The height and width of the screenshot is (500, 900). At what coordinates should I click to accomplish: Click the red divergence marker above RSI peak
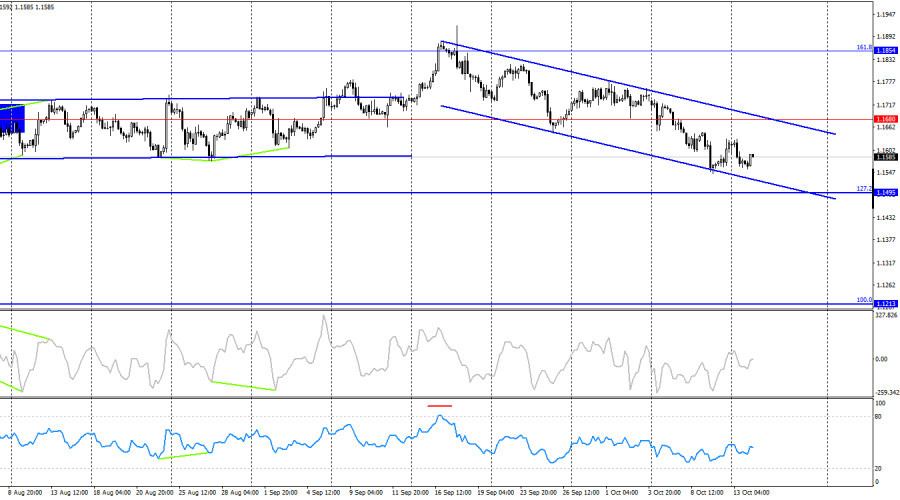(x=439, y=406)
